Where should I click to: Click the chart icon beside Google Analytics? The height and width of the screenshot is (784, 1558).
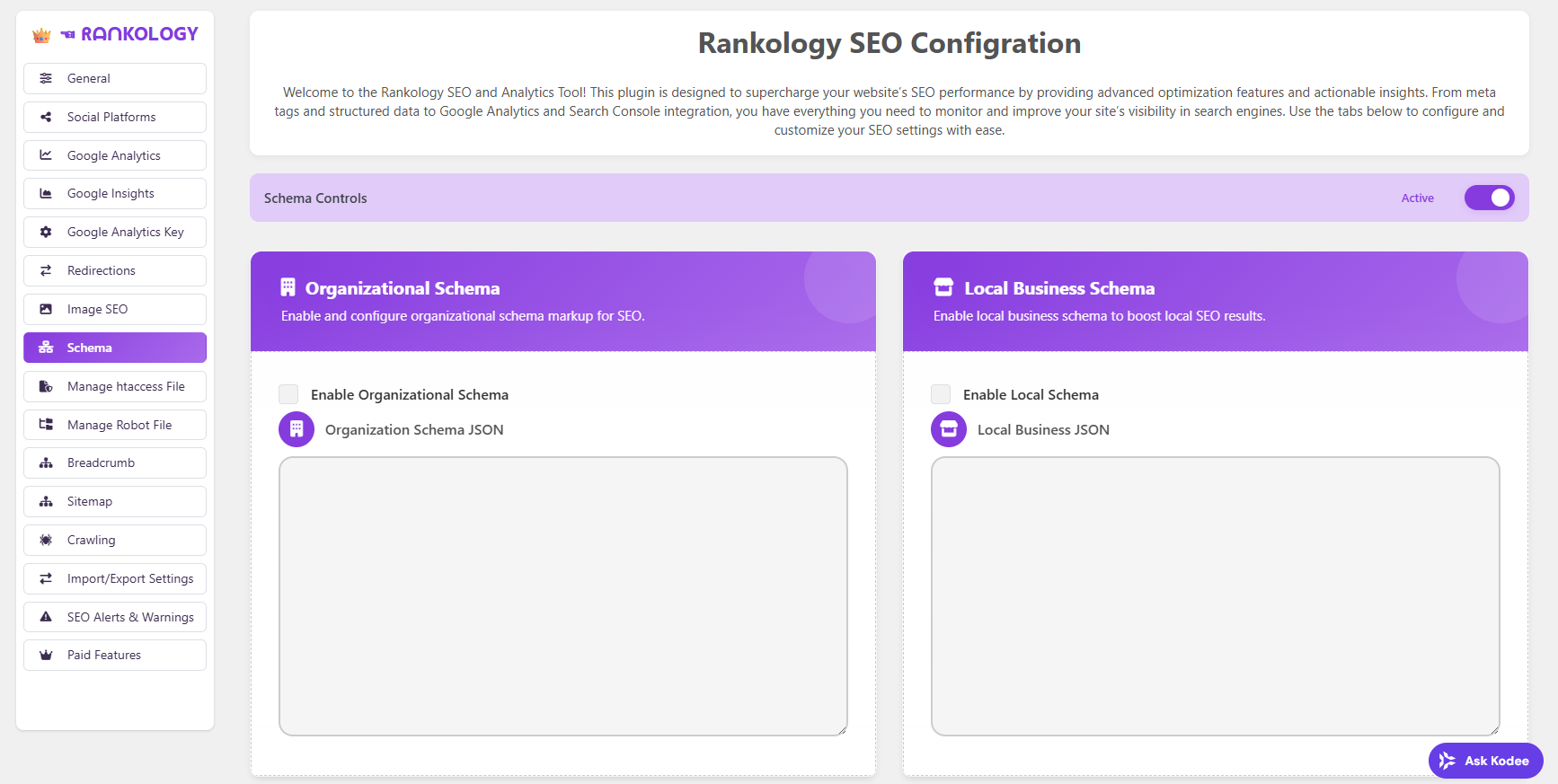(x=46, y=155)
